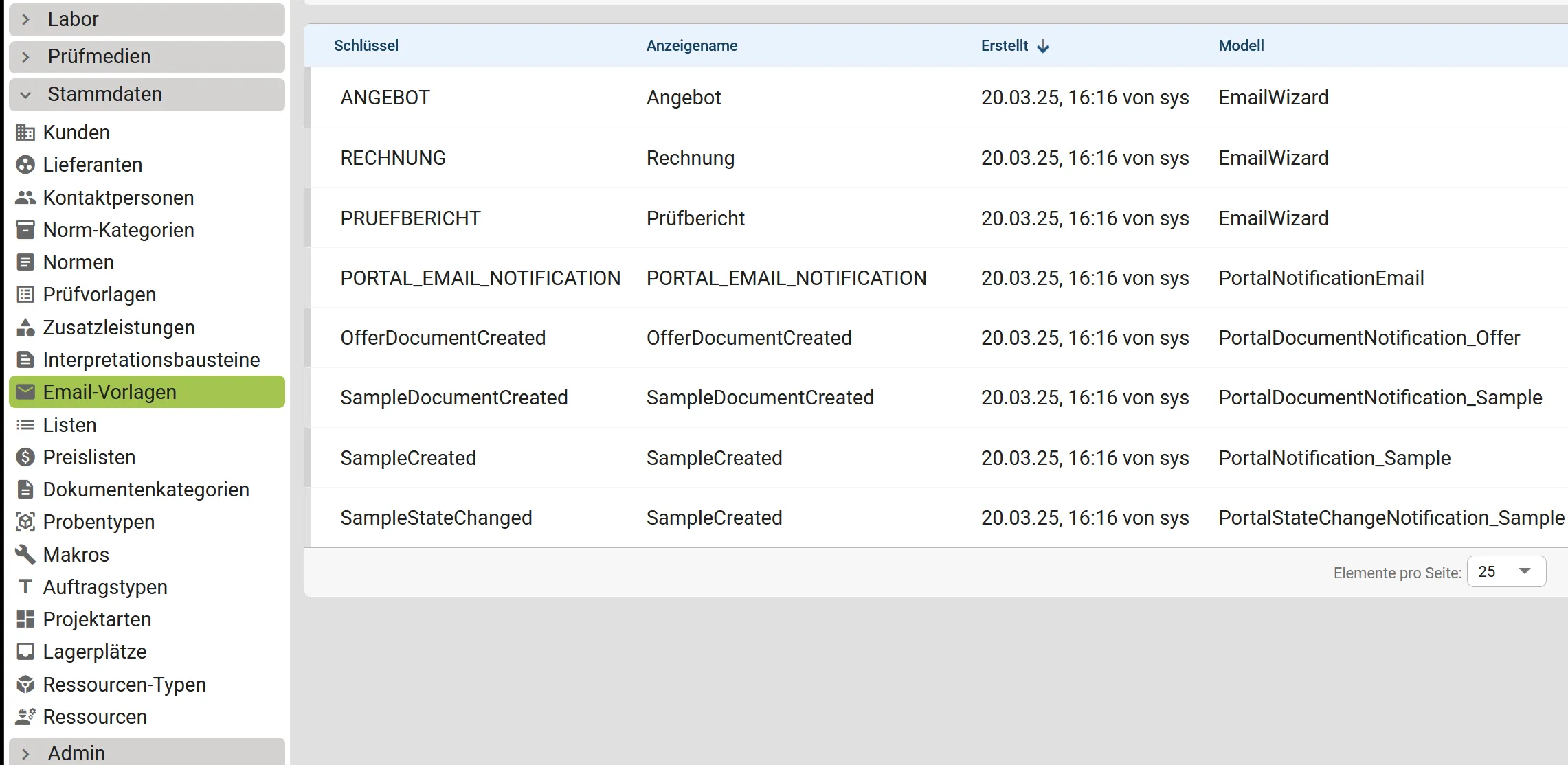Open the PRUEFBERICHT template row
Image resolution: width=1568 pixels, height=765 pixels.
point(410,218)
